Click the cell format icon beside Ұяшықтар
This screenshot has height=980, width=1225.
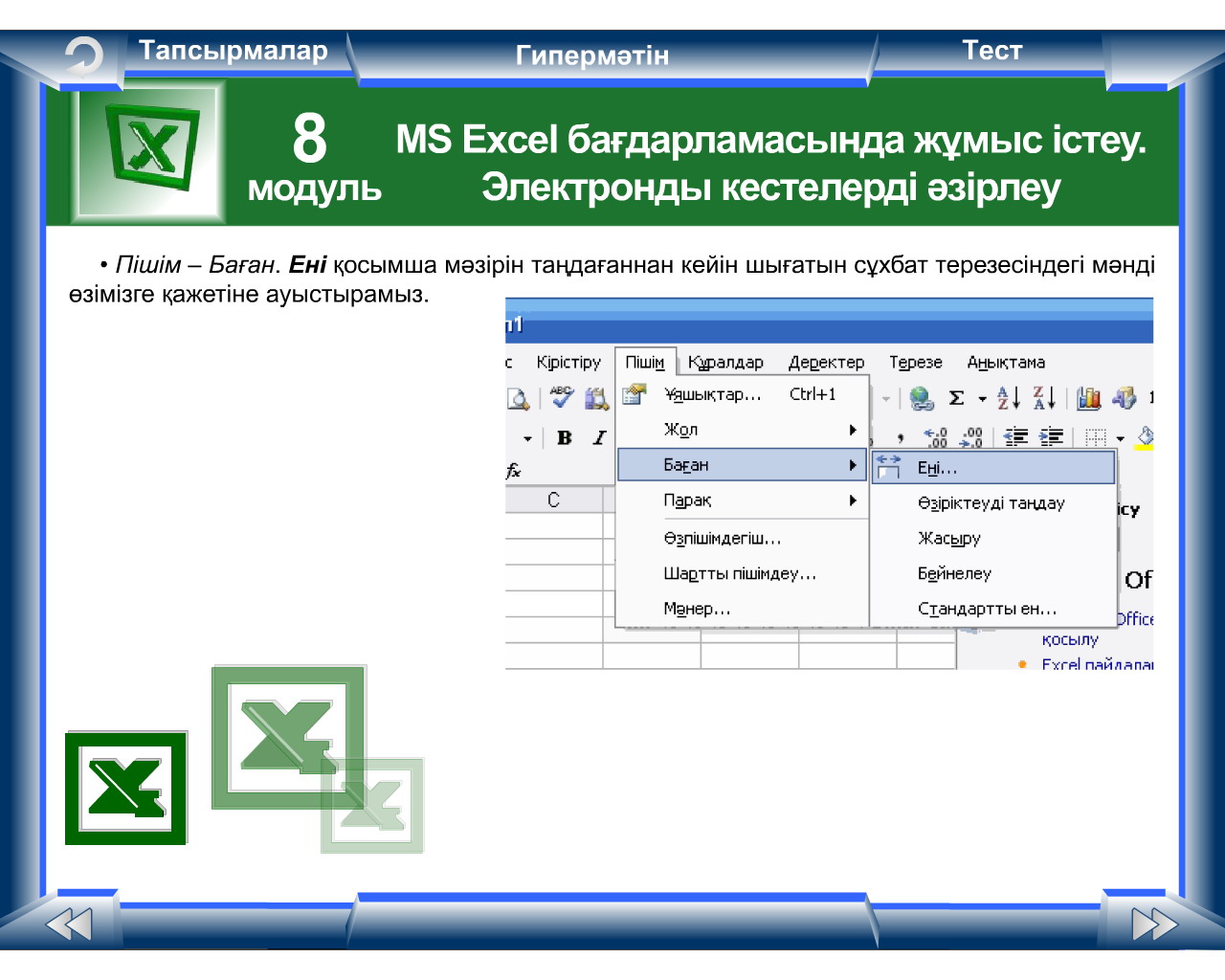coord(634,394)
